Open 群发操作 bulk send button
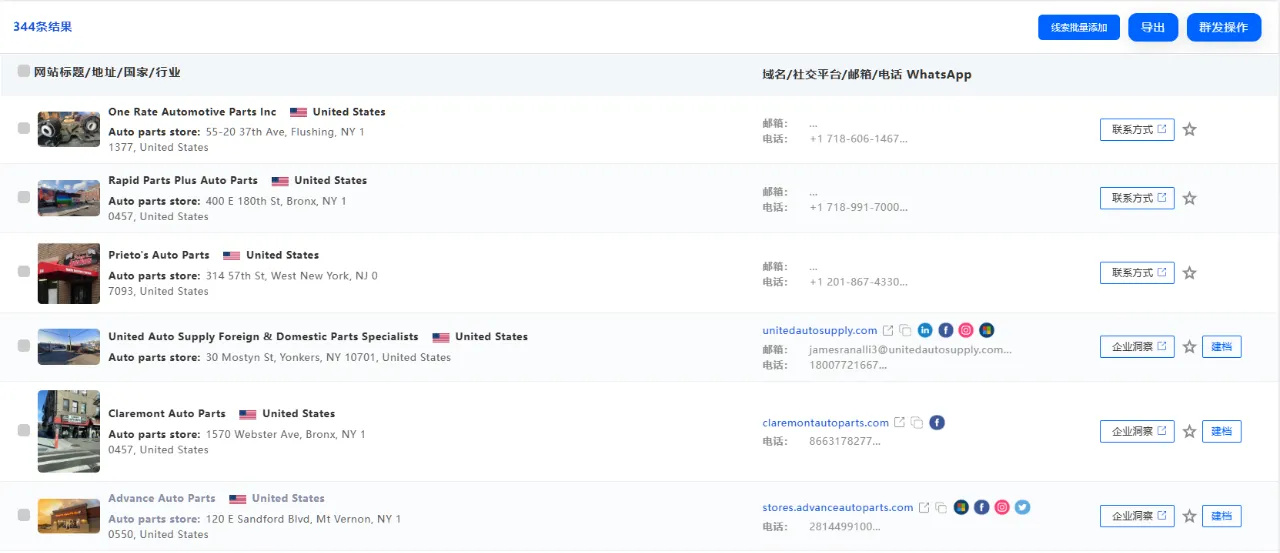Image resolution: width=1280 pixels, height=553 pixels. 1224,27
